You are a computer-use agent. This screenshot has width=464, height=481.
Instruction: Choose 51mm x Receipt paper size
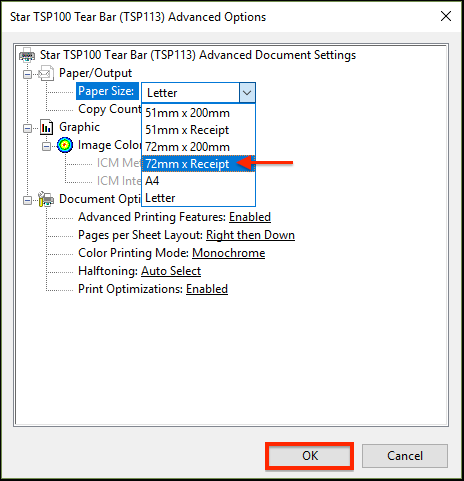tap(198, 130)
